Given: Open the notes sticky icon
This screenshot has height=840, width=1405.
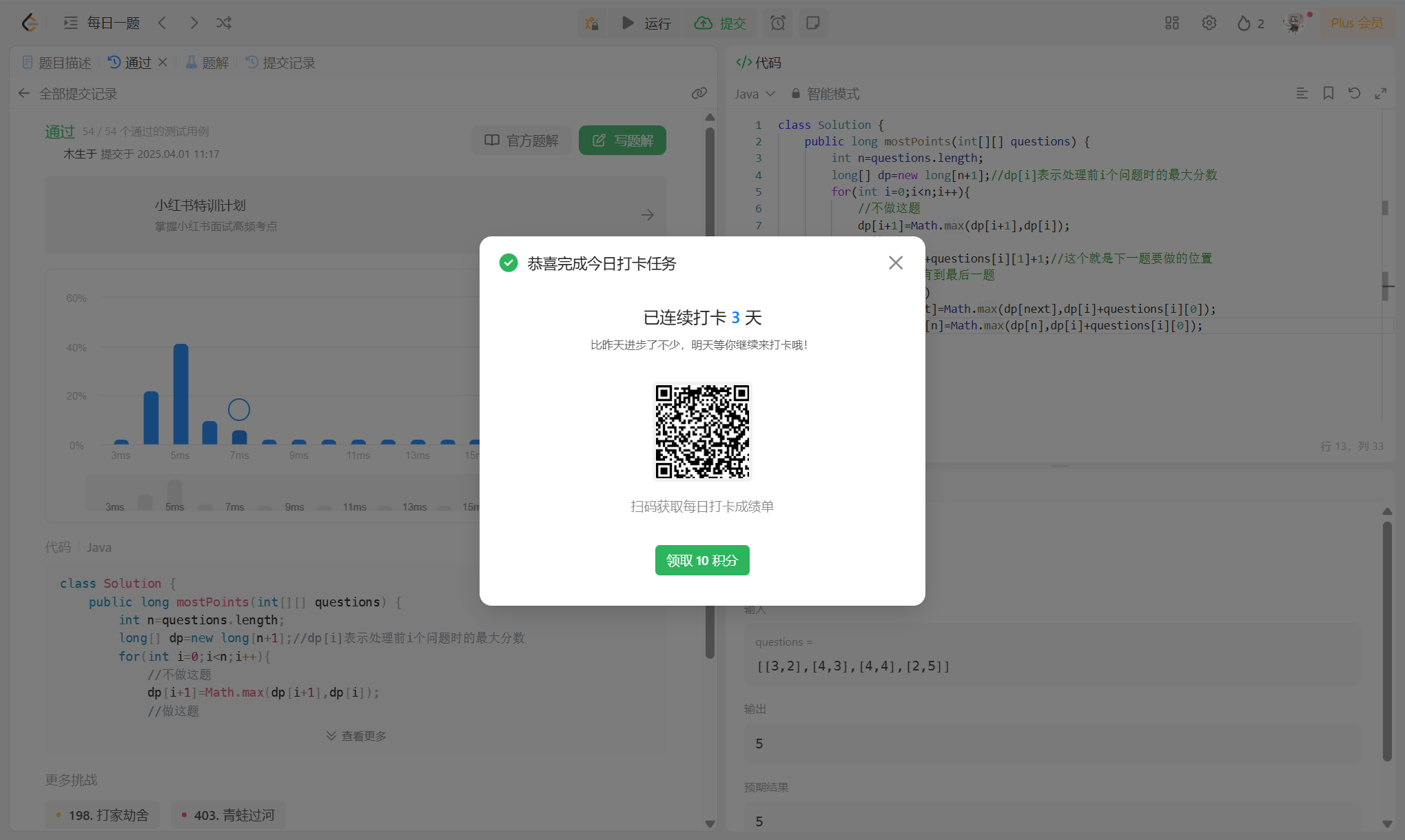Looking at the screenshot, I should tap(813, 23).
